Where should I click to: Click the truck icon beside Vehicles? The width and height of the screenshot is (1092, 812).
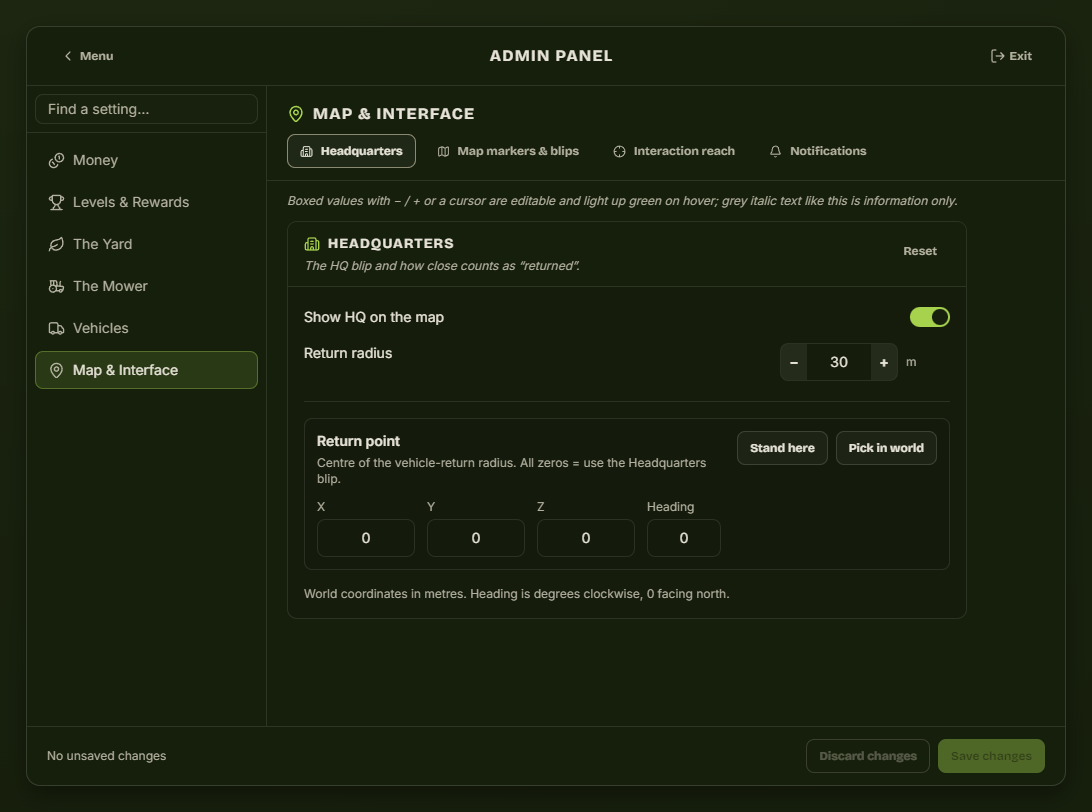(56, 328)
